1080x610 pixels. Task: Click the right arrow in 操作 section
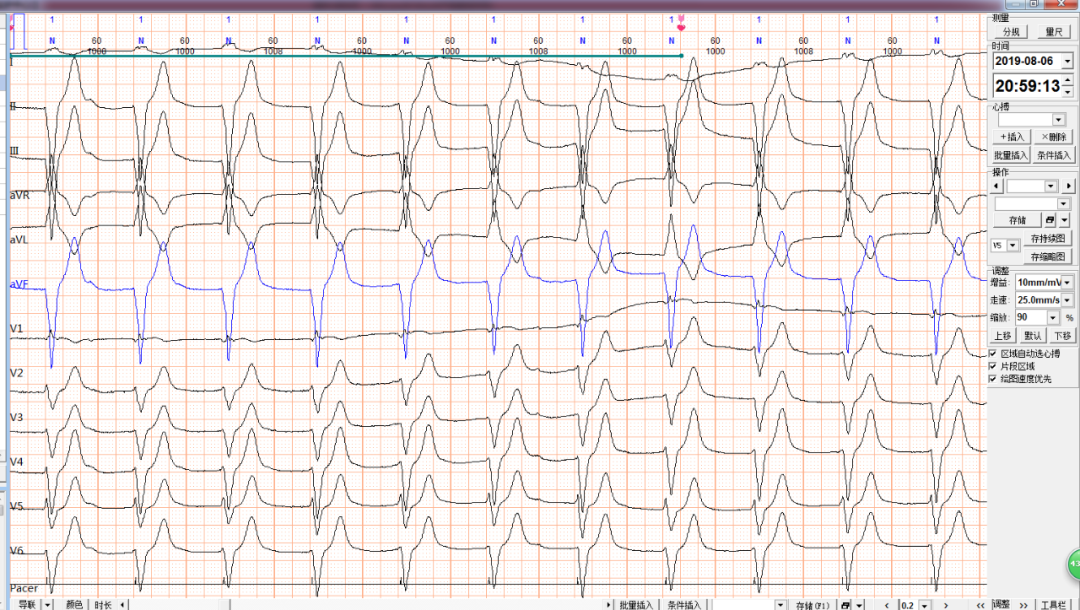click(1068, 186)
